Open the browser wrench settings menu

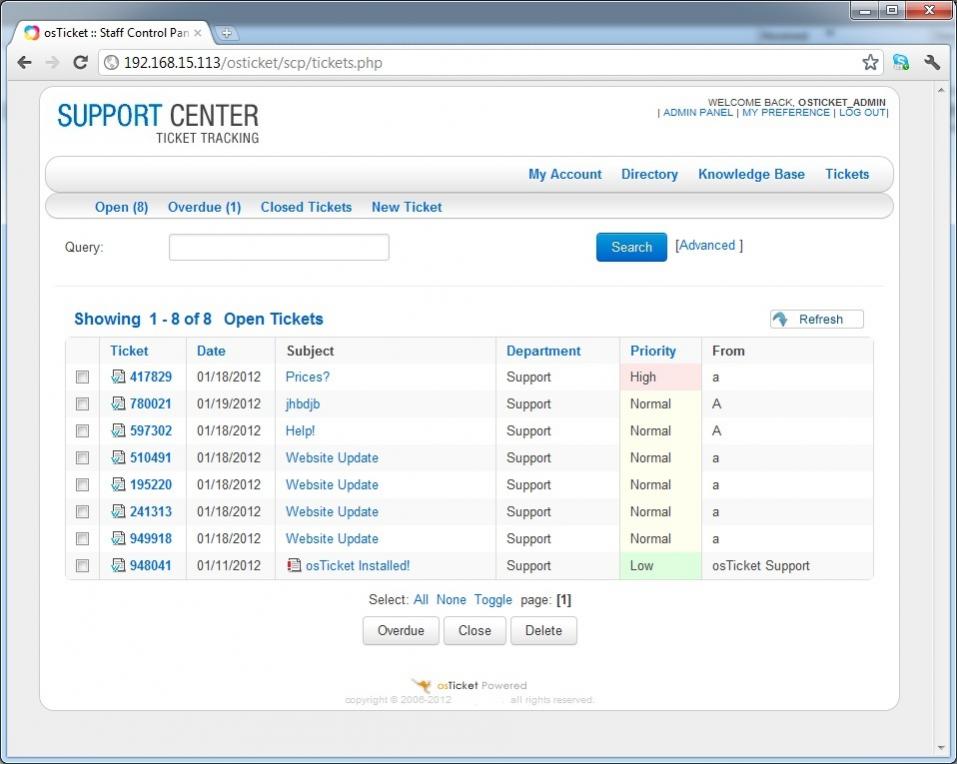(931, 62)
